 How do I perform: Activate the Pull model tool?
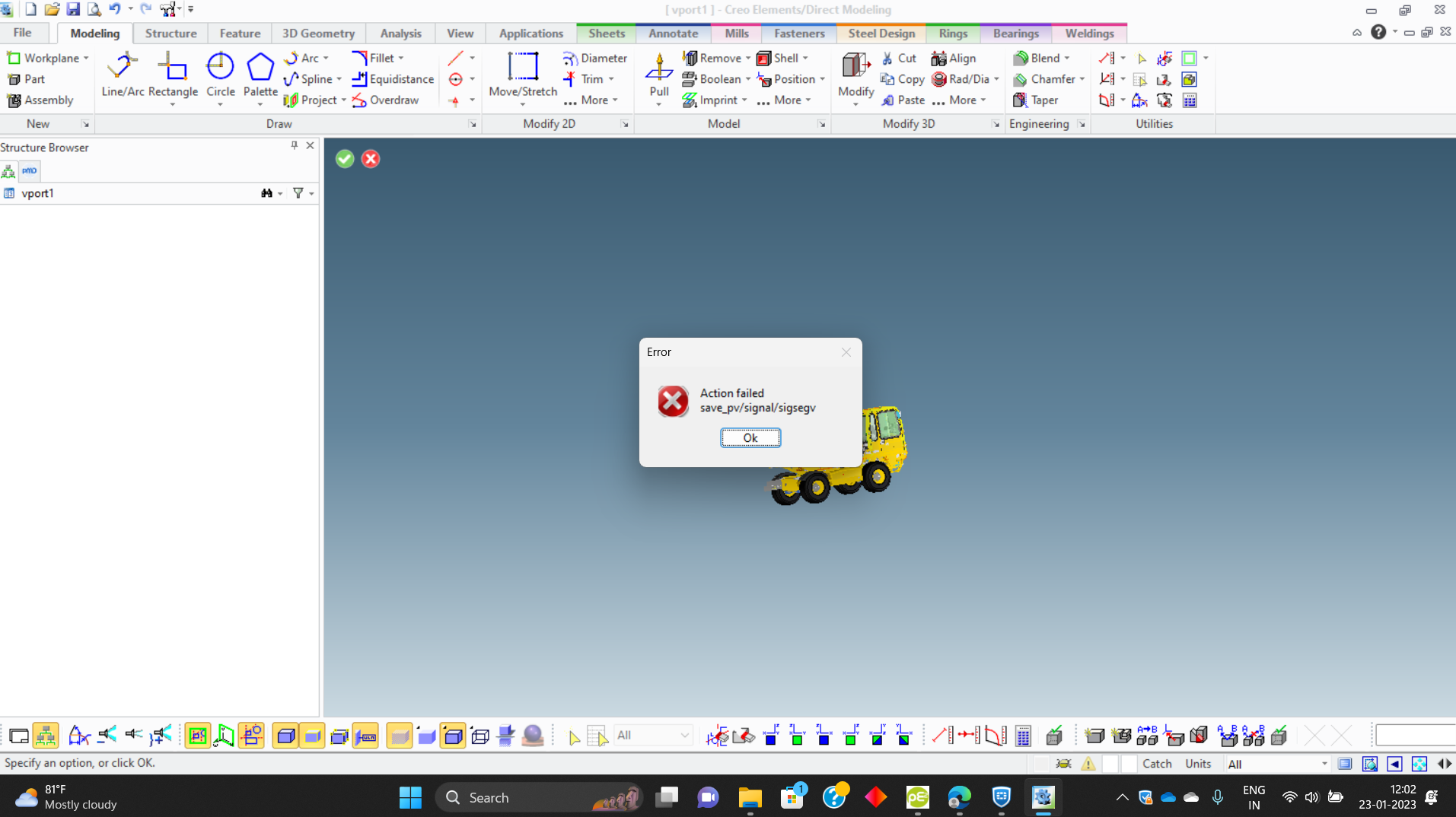click(x=658, y=75)
